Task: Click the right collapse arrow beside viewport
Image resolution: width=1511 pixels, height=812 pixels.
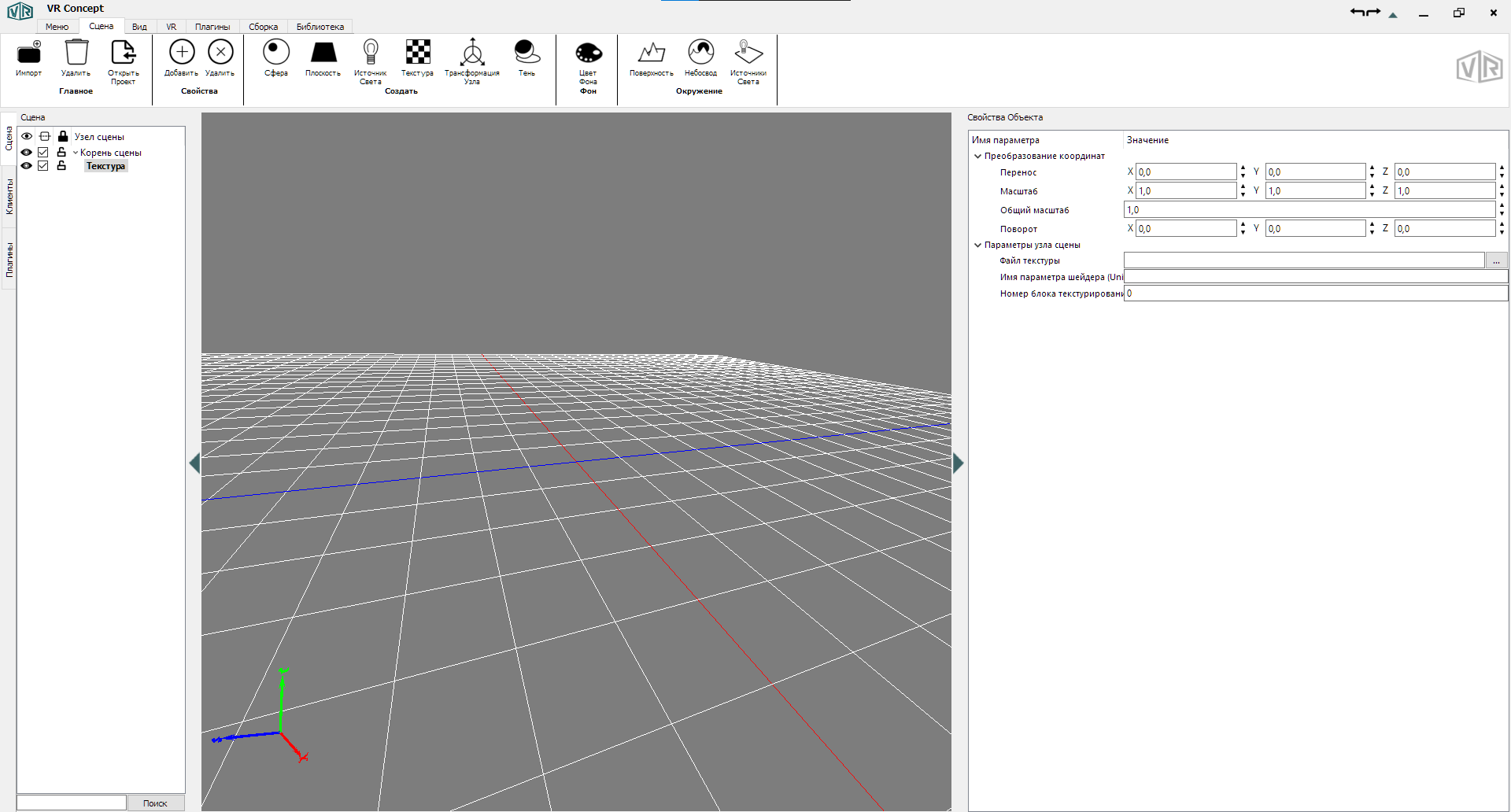Action: [x=958, y=463]
